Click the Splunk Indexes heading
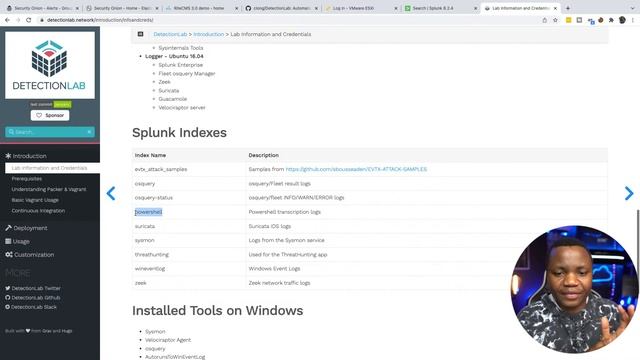Viewport: 640px width, 360px height. (179, 133)
